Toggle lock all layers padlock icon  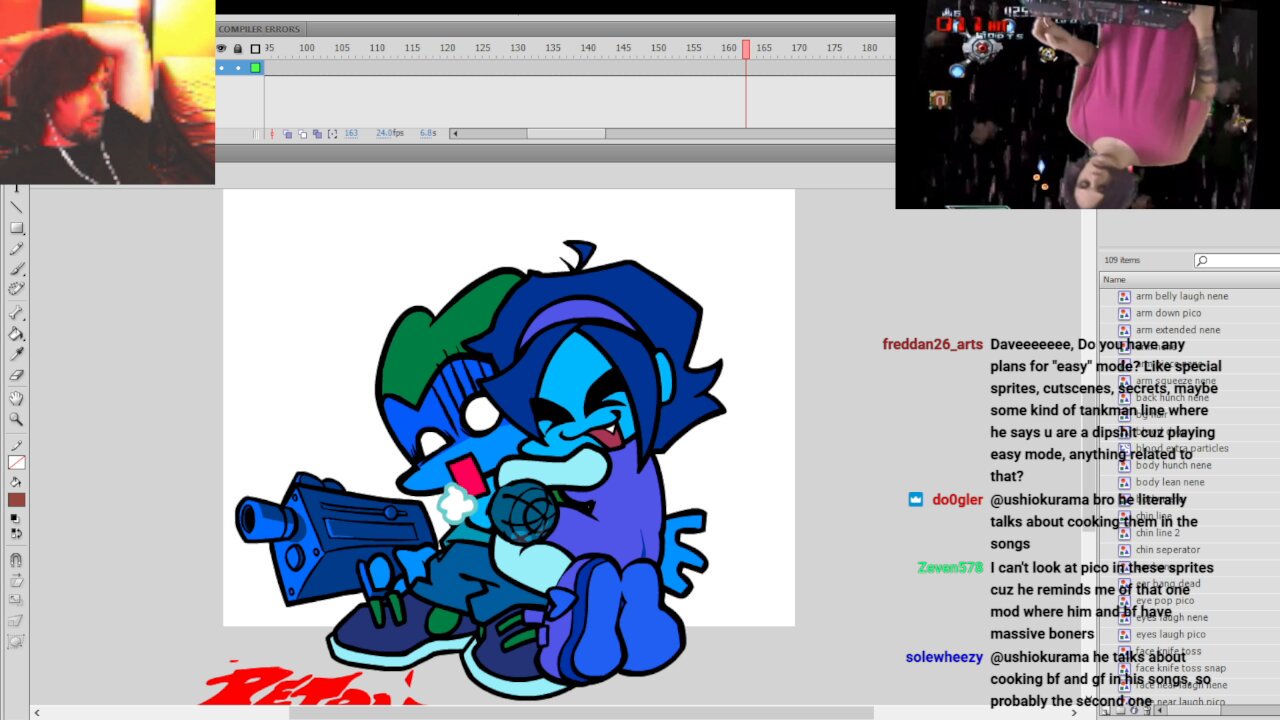[238, 48]
